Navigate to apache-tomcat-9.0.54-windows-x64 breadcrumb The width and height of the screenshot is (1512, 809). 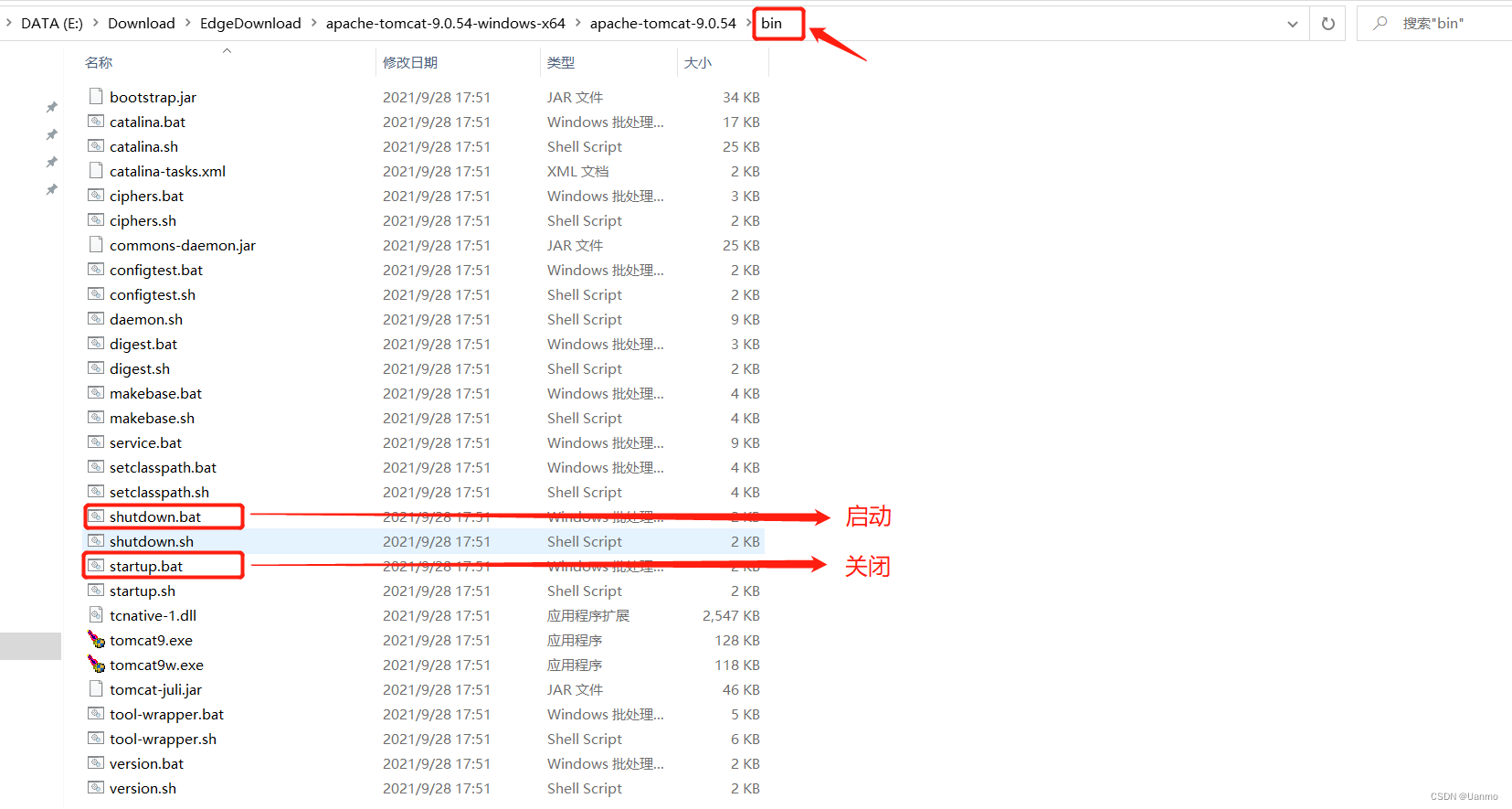[x=446, y=23]
